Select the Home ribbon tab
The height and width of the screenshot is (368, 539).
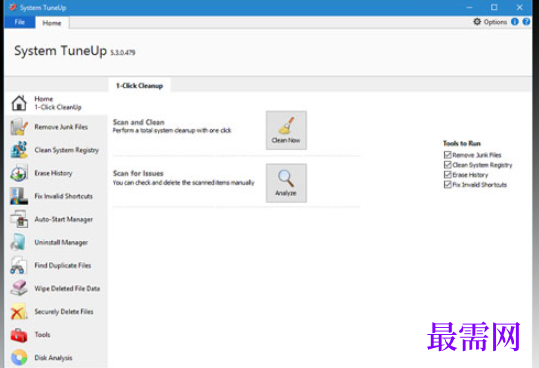coord(52,23)
